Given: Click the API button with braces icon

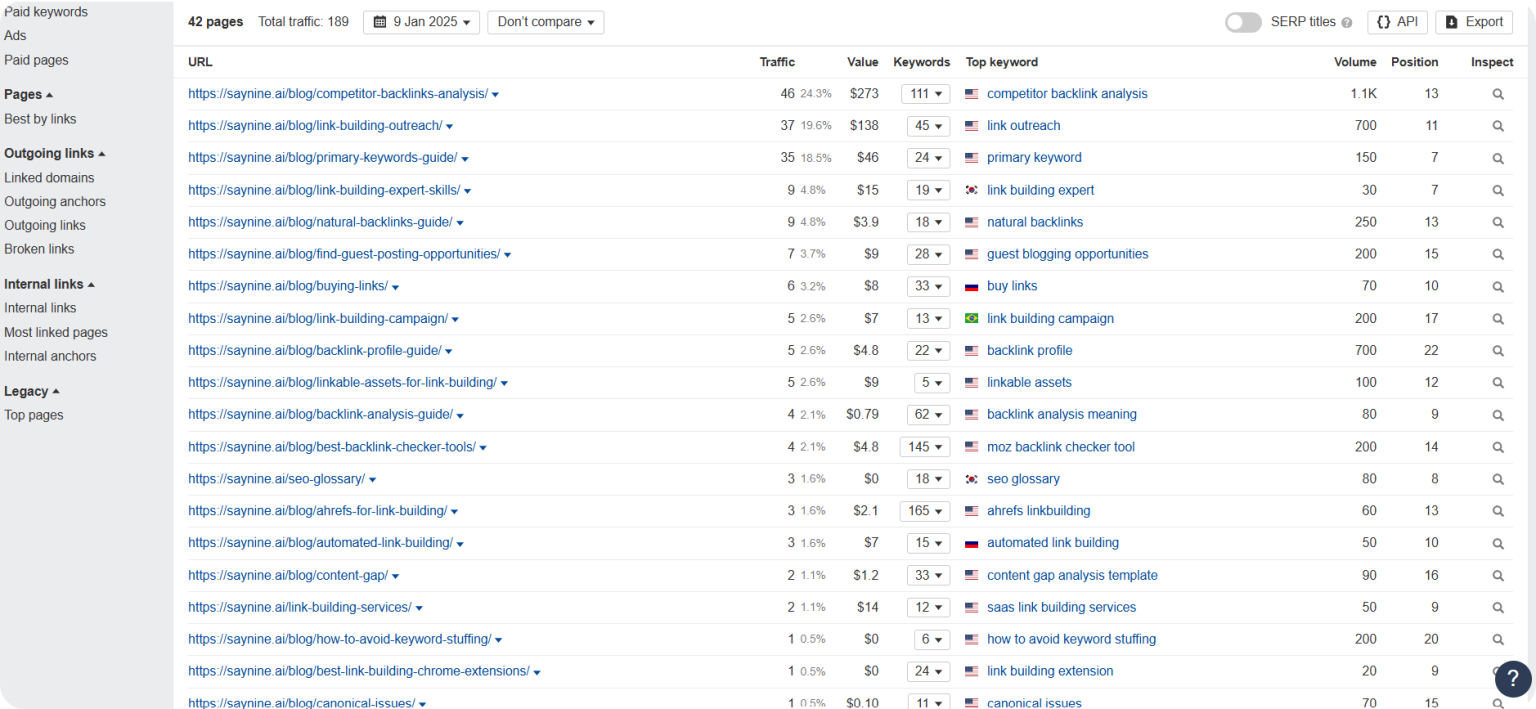Looking at the screenshot, I should [1397, 21].
